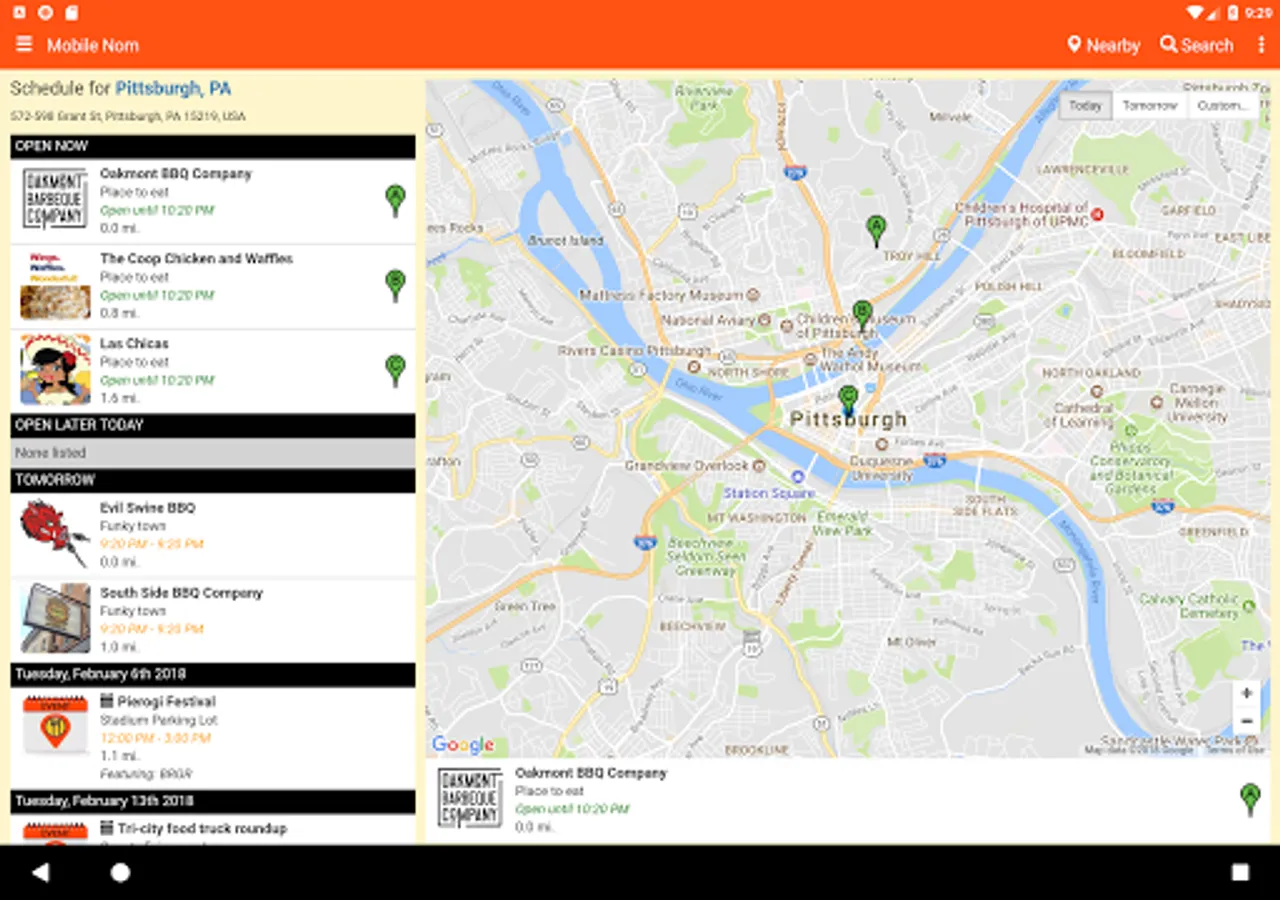The height and width of the screenshot is (900, 1280).
Task: Tap the Open Now section header
Action: tap(213, 146)
